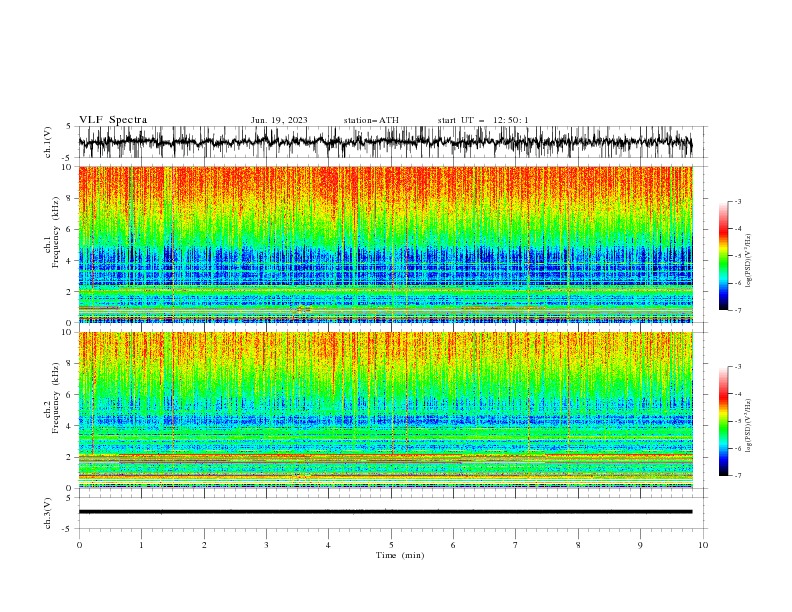Image resolution: width=792 pixels, height=612 pixels.
Task: Click the 'start UT = 12:50:1' label
Action: (483, 120)
